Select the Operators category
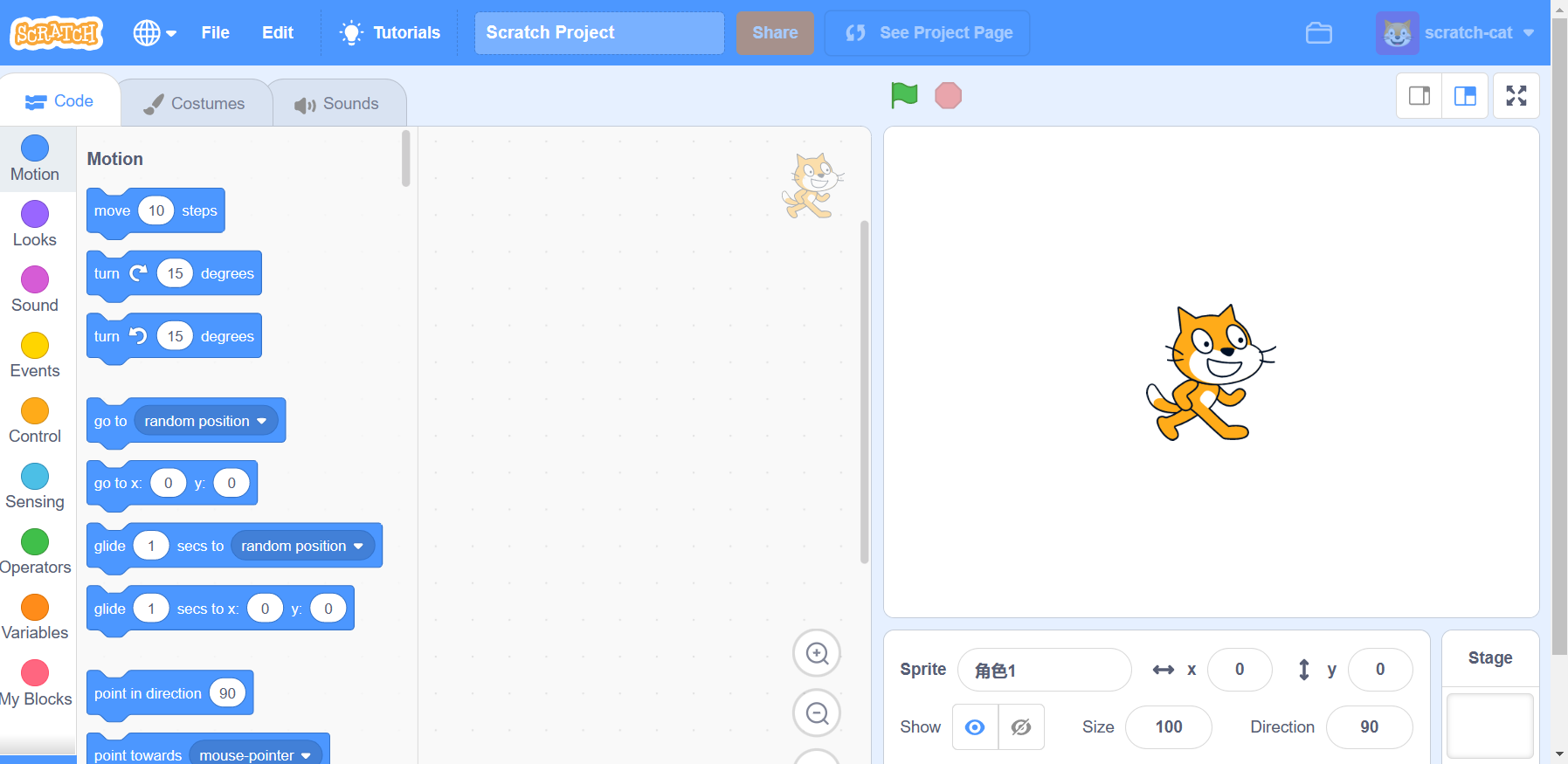Screen dimensions: 1568x764 (x=35, y=552)
